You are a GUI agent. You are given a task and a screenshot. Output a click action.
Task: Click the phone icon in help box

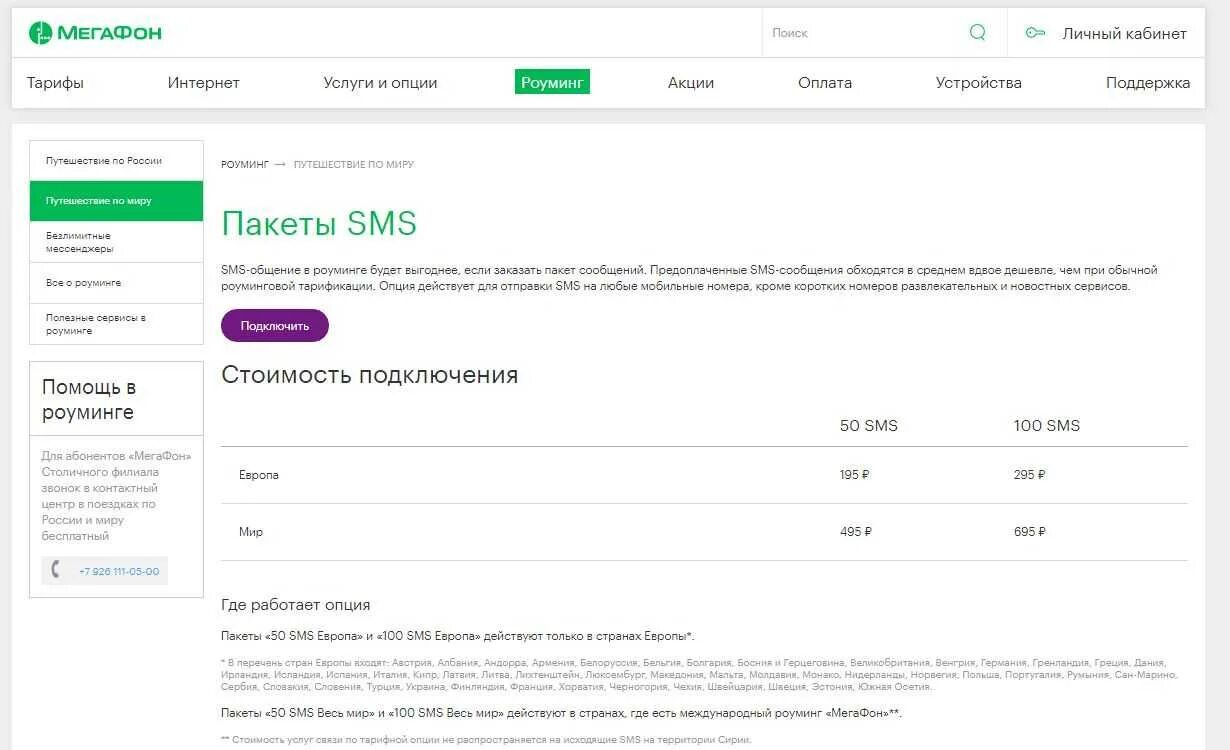tap(56, 570)
